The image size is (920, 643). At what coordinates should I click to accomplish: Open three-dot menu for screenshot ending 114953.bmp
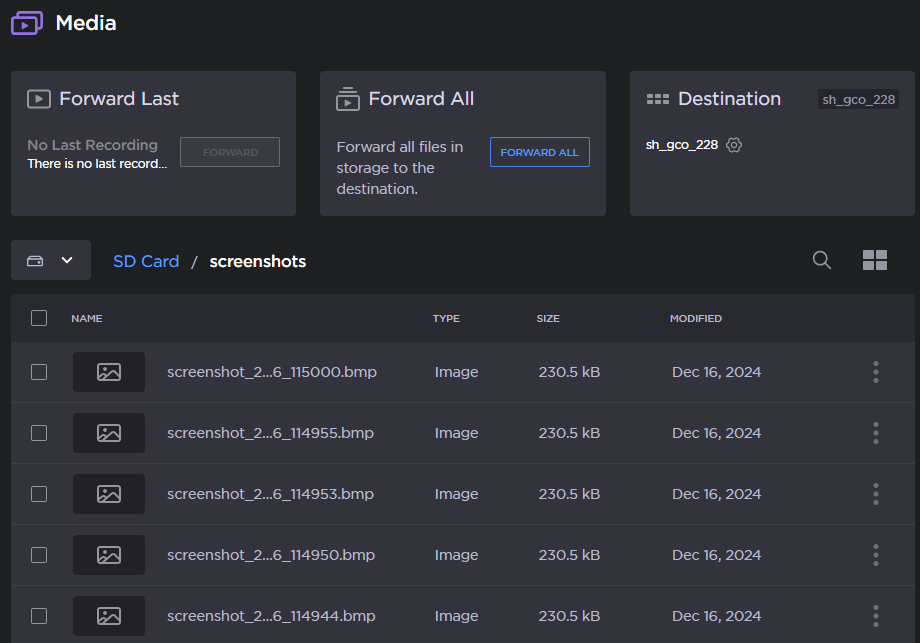875,494
